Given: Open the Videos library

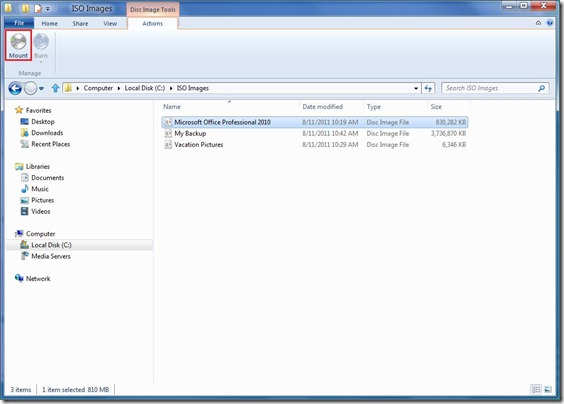Looking at the screenshot, I should (x=41, y=211).
